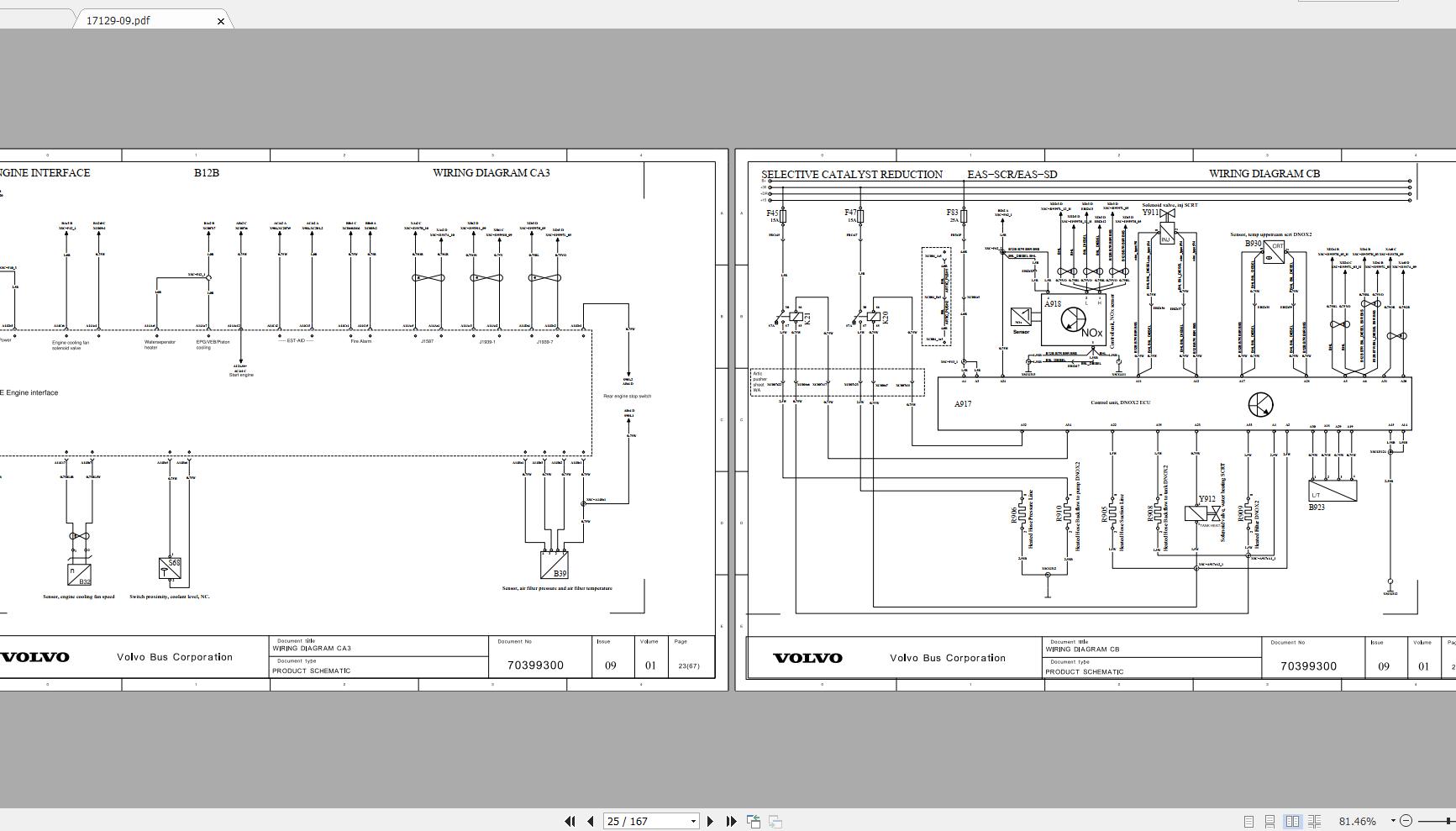The width and height of the screenshot is (1456, 831).
Task: Click the WIRING DIAGRAM CA3 heading
Action: 491,172
